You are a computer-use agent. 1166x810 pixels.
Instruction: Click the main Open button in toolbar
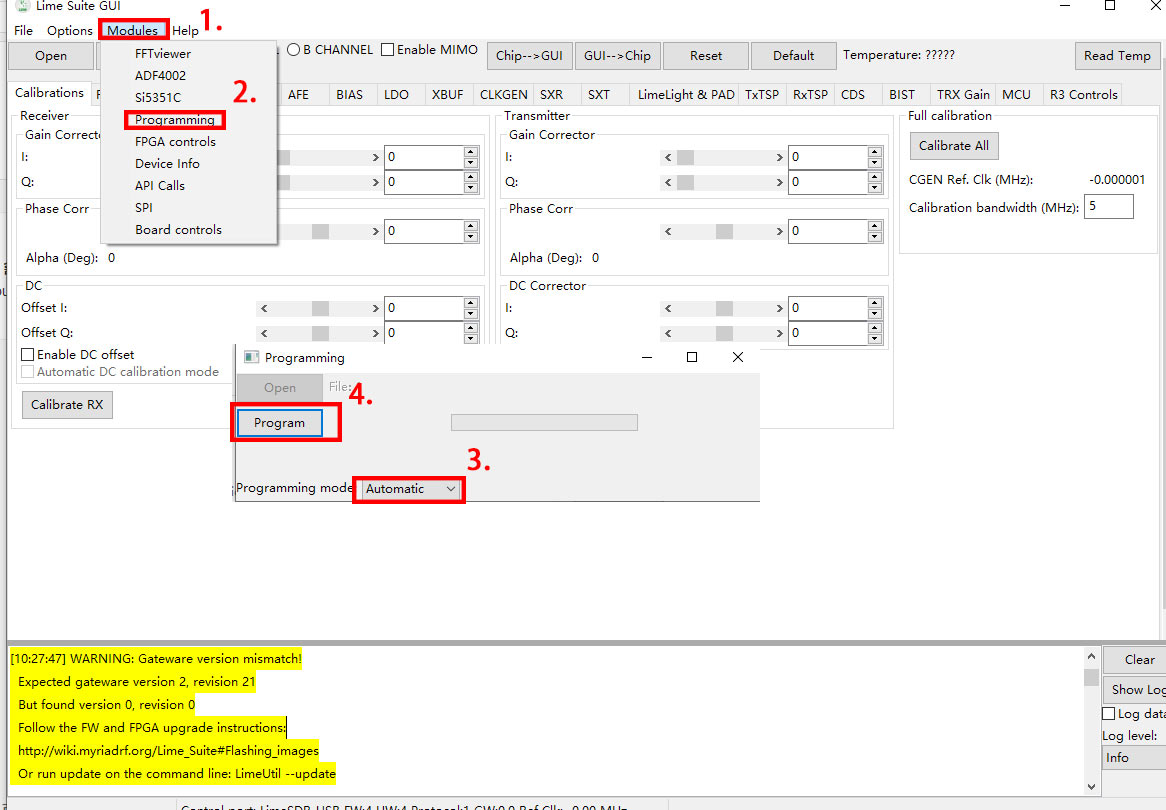coord(51,56)
